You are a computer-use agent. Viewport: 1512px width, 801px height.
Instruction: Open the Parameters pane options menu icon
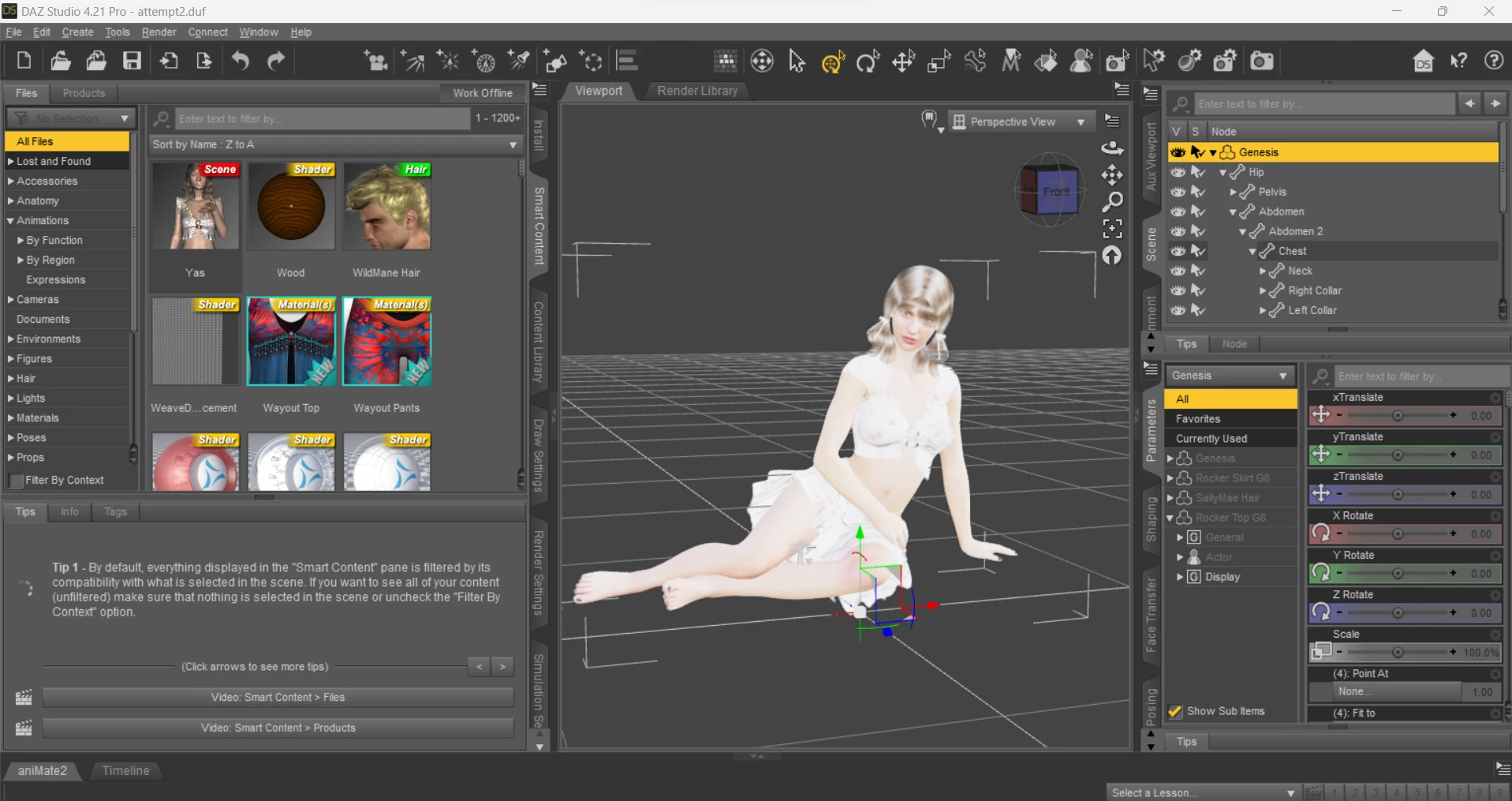[1151, 369]
